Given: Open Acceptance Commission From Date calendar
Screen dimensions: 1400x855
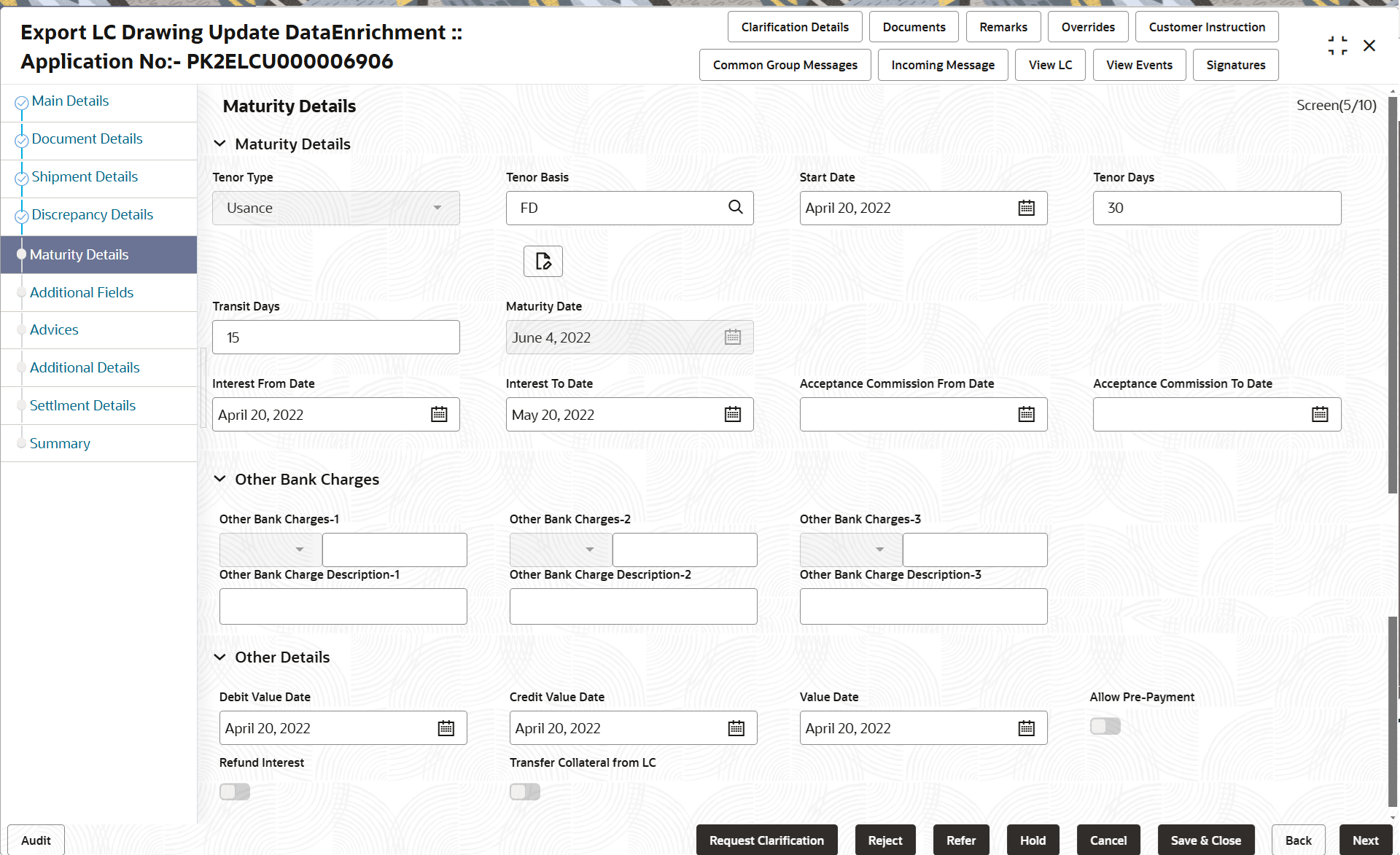Looking at the screenshot, I should (1026, 415).
